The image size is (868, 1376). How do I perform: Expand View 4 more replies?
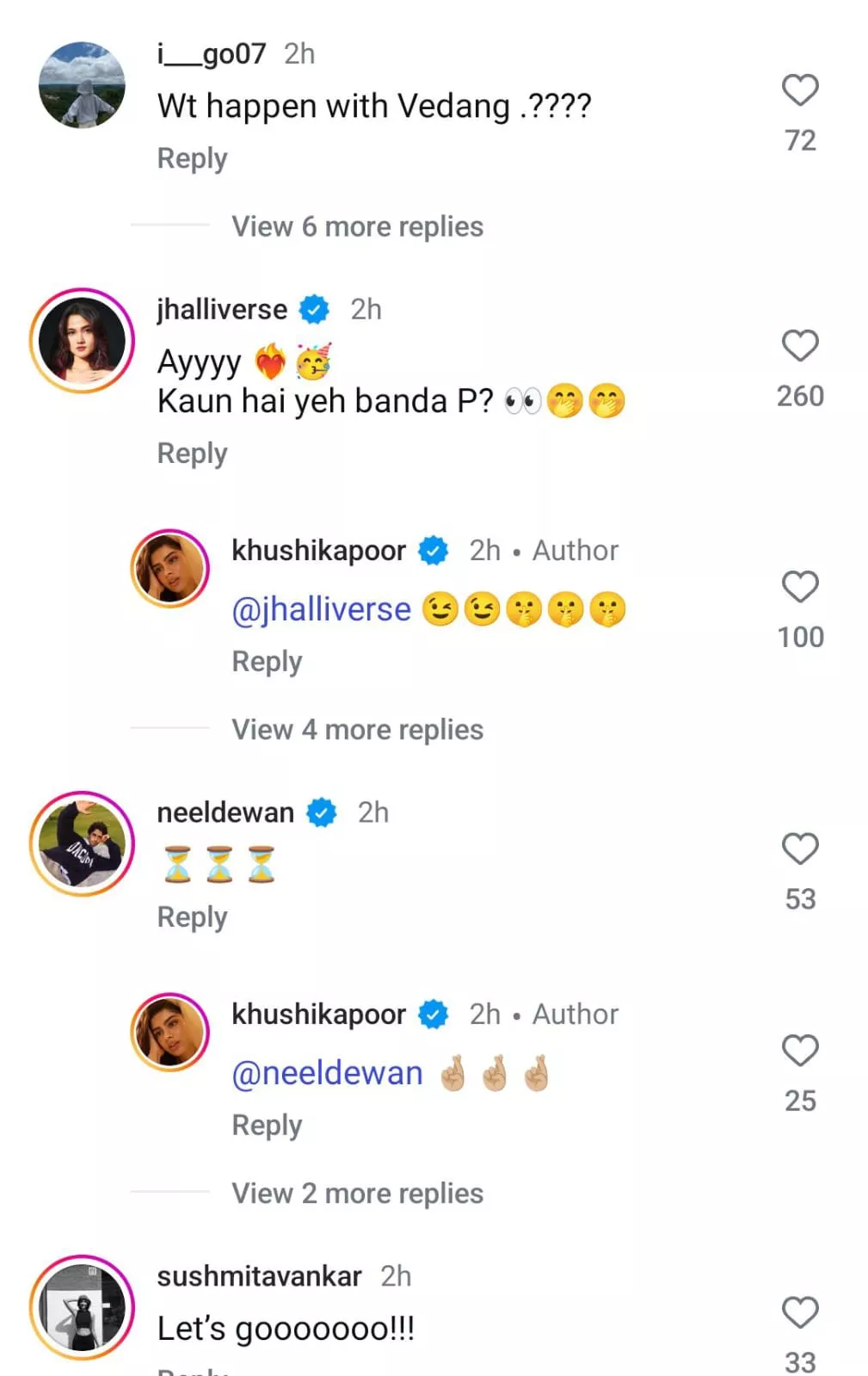click(x=357, y=730)
